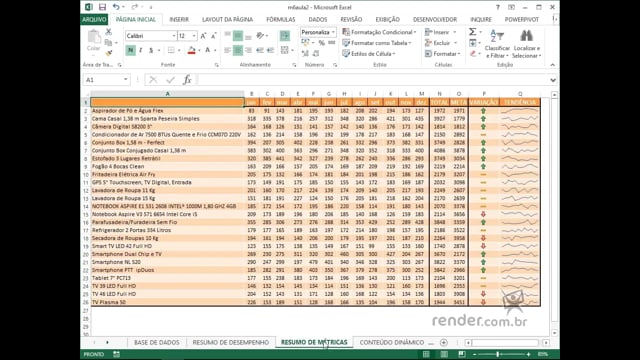Screen dimensions: 640x360
Task: Open ARQUIVO file menu
Action: point(94,19)
